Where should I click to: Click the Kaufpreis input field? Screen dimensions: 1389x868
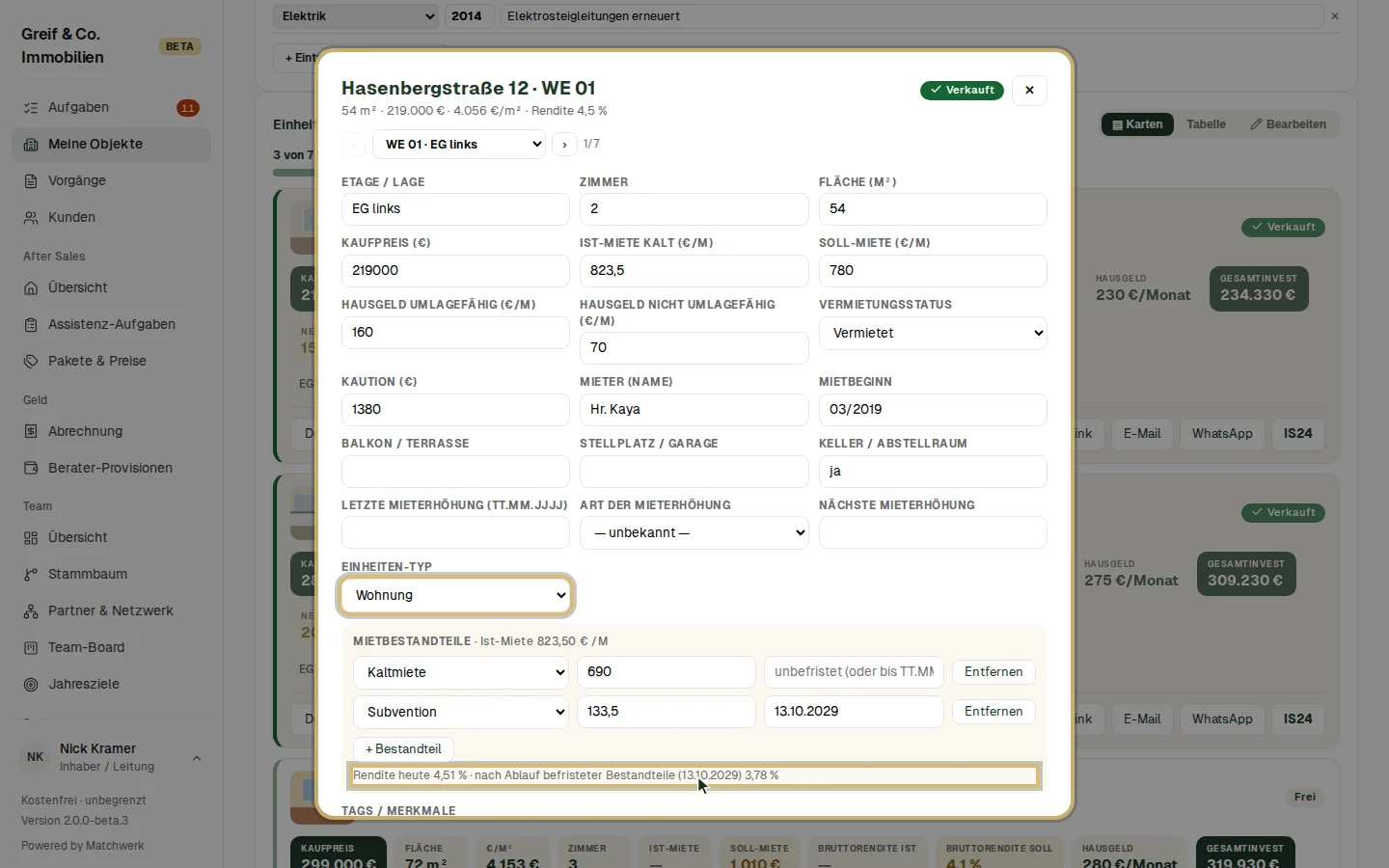[x=455, y=271]
